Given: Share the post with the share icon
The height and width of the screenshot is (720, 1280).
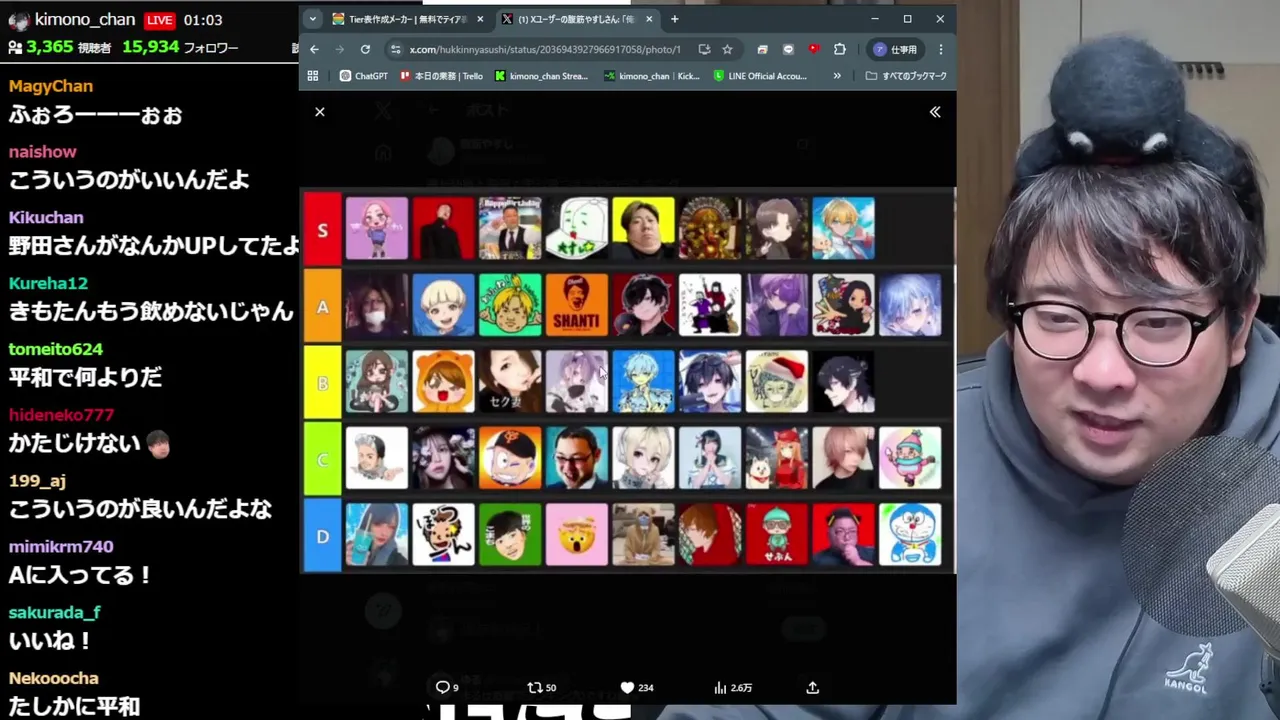Looking at the screenshot, I should point(813,687).
